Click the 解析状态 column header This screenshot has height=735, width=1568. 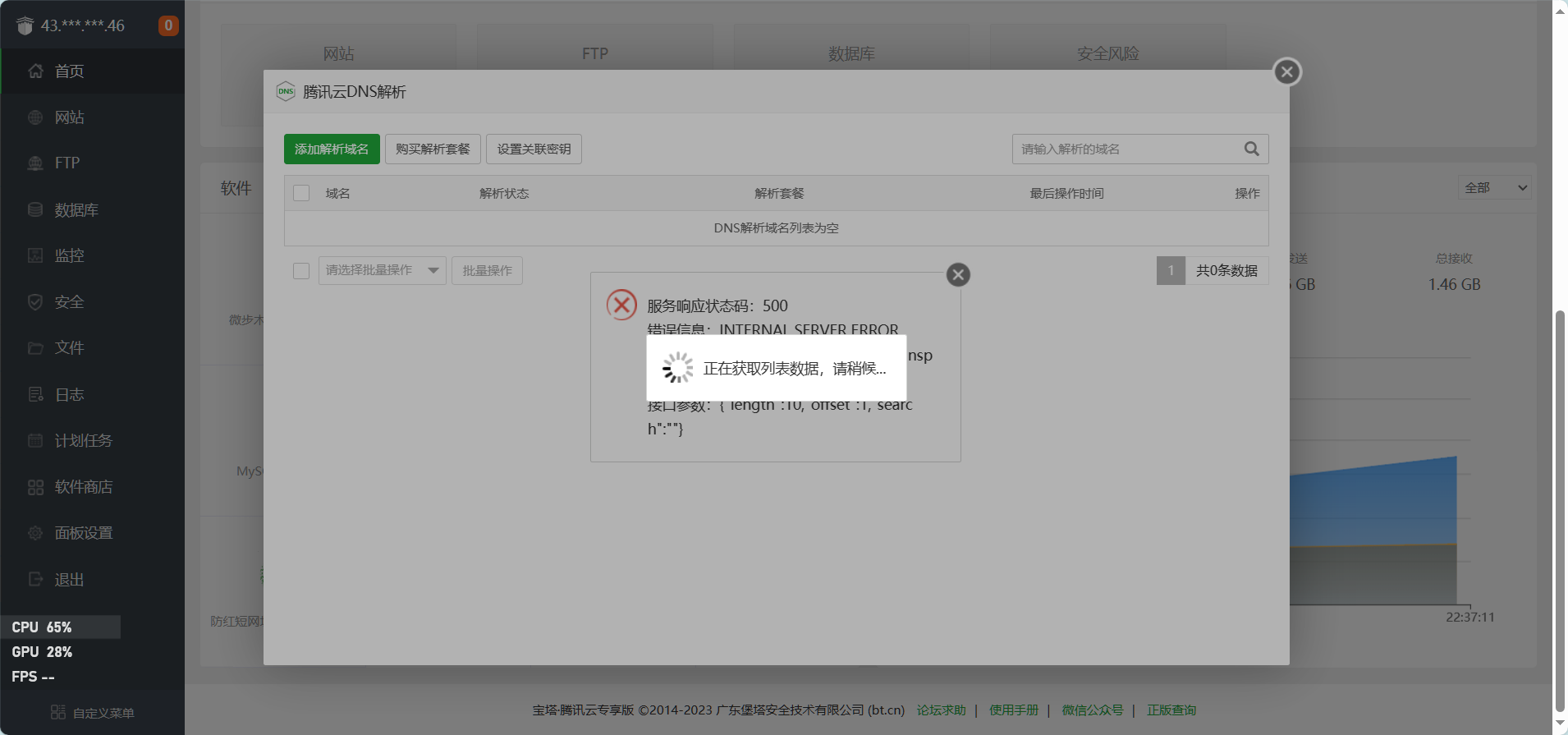(504, 193)
